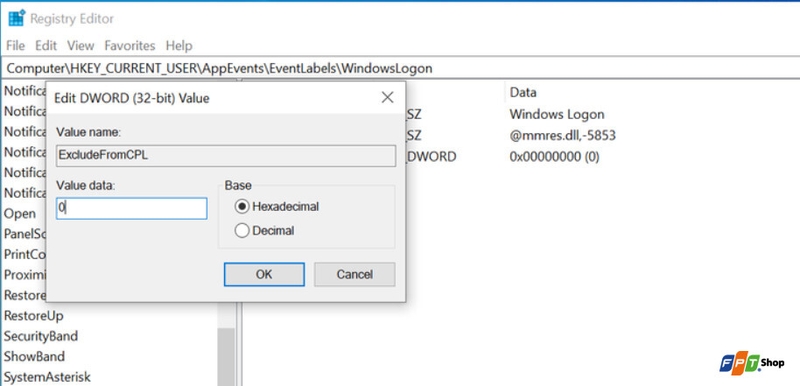This screenshot has width=800, height=386.
Task: Click the Value data input field
Action: [x=132, y=209]
